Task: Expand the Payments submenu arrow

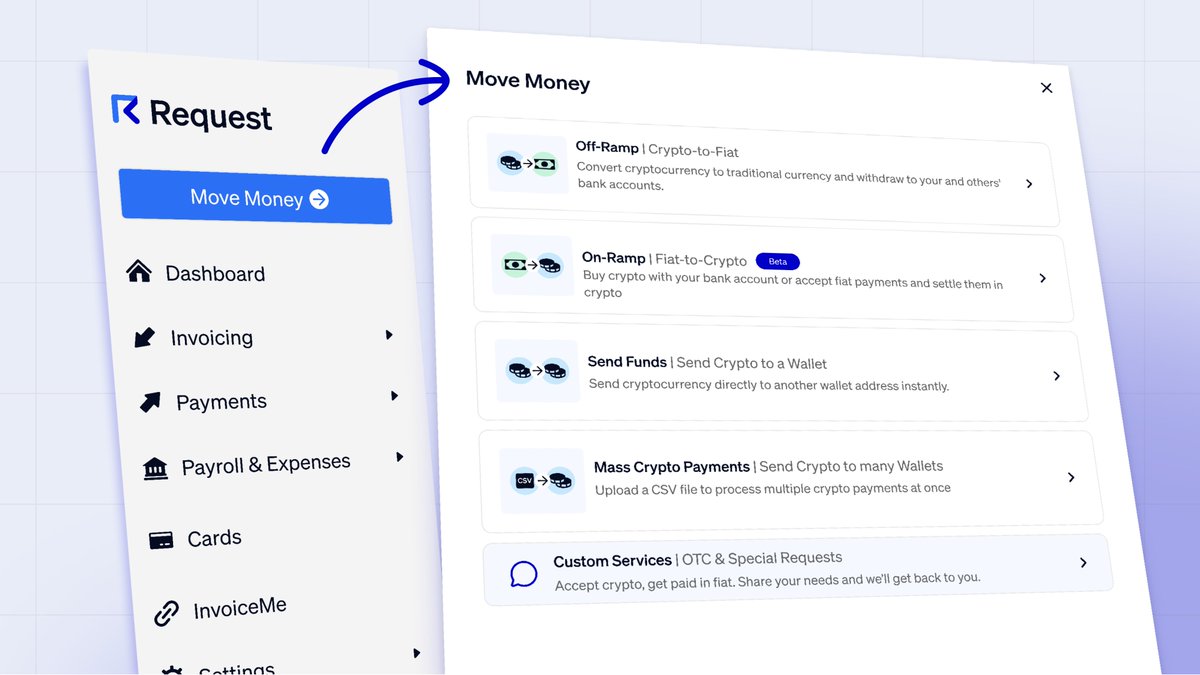Action: tap(395, 396)
